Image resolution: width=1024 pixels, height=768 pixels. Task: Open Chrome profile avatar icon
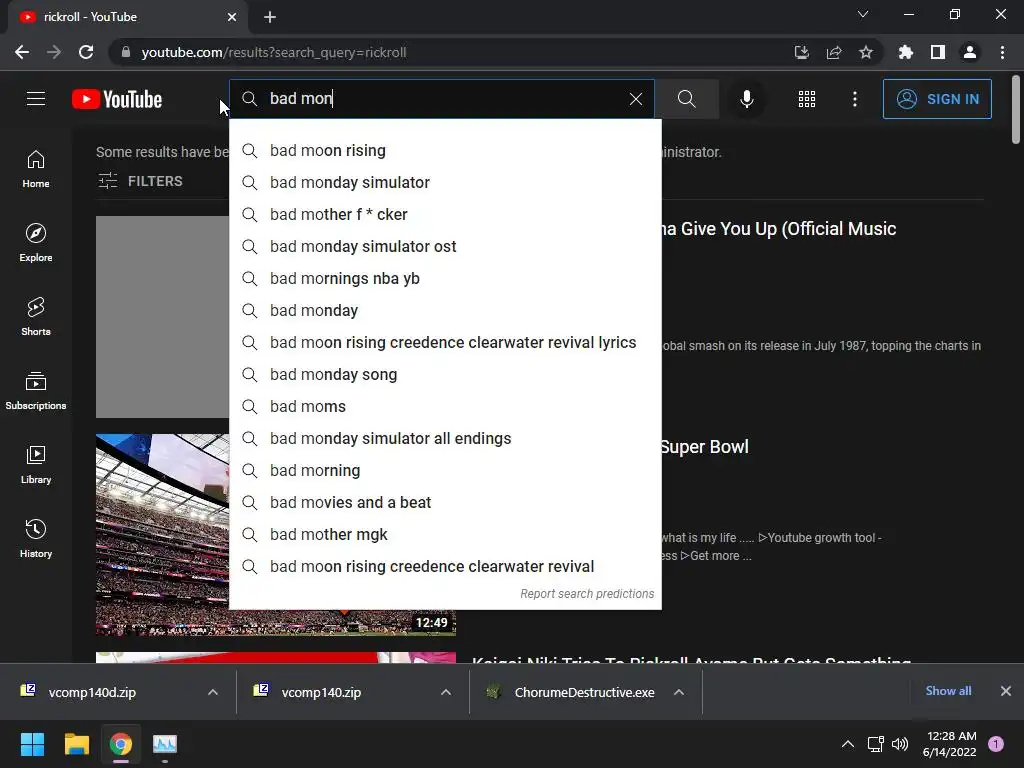click(x=970, y=52)
